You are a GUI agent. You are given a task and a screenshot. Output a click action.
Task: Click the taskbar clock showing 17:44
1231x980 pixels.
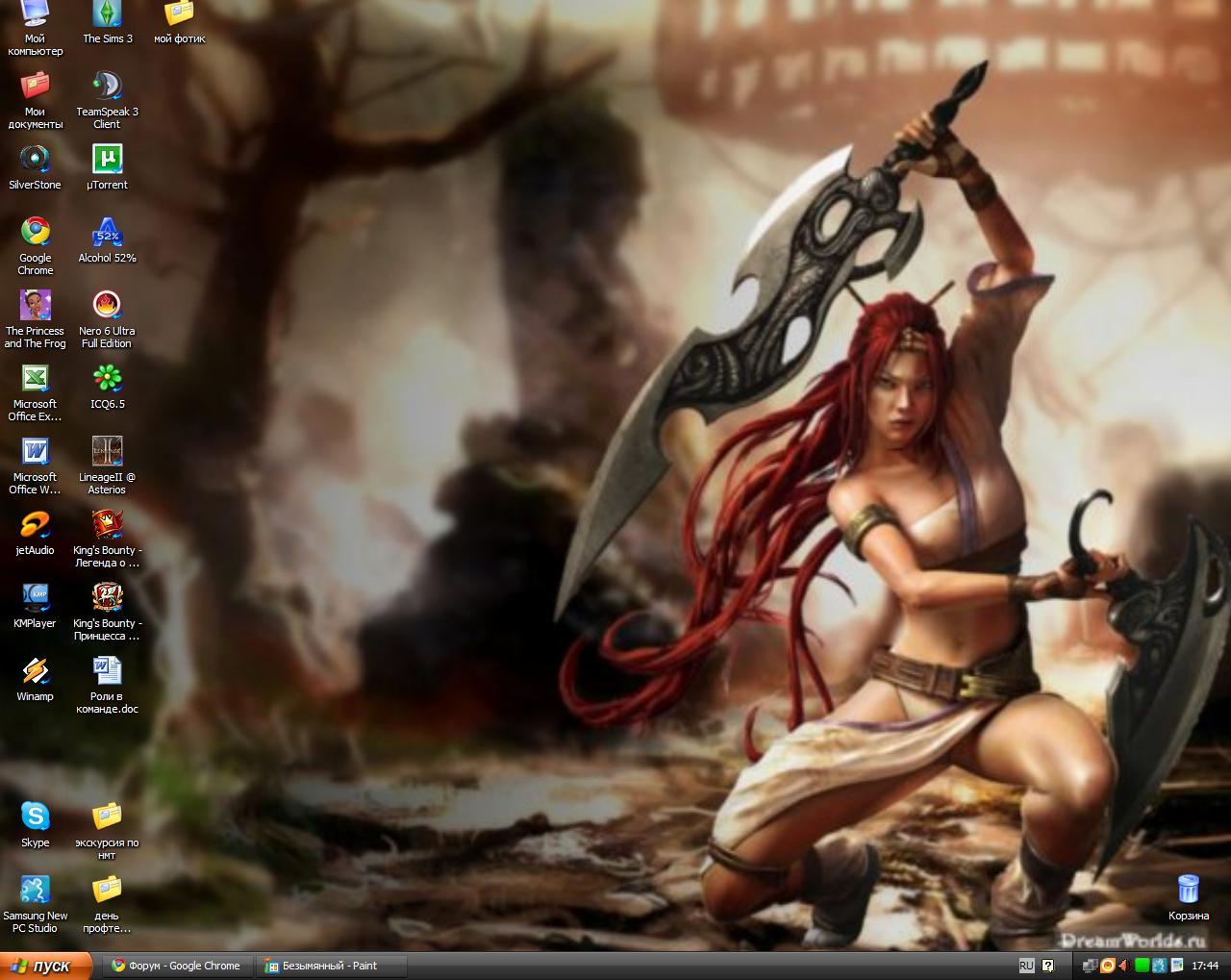click(1204, 966)
